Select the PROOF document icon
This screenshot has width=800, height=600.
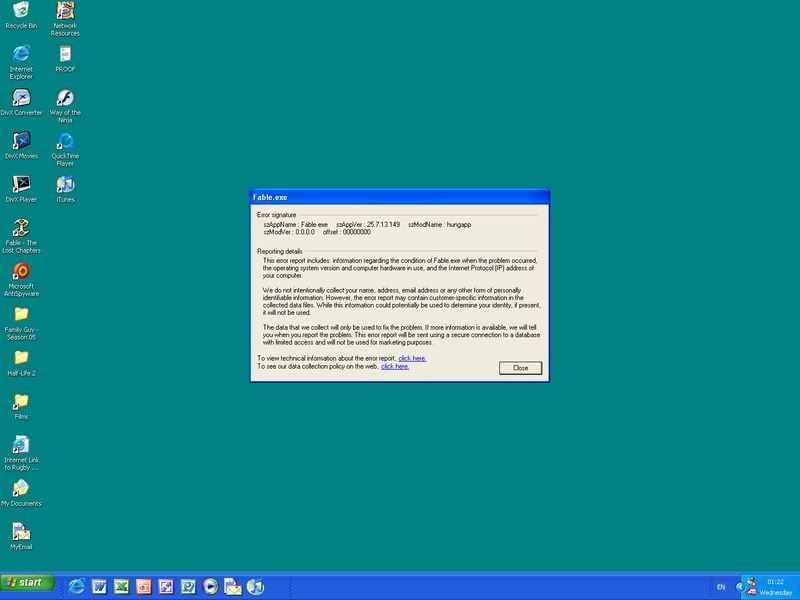click(65, 58)
